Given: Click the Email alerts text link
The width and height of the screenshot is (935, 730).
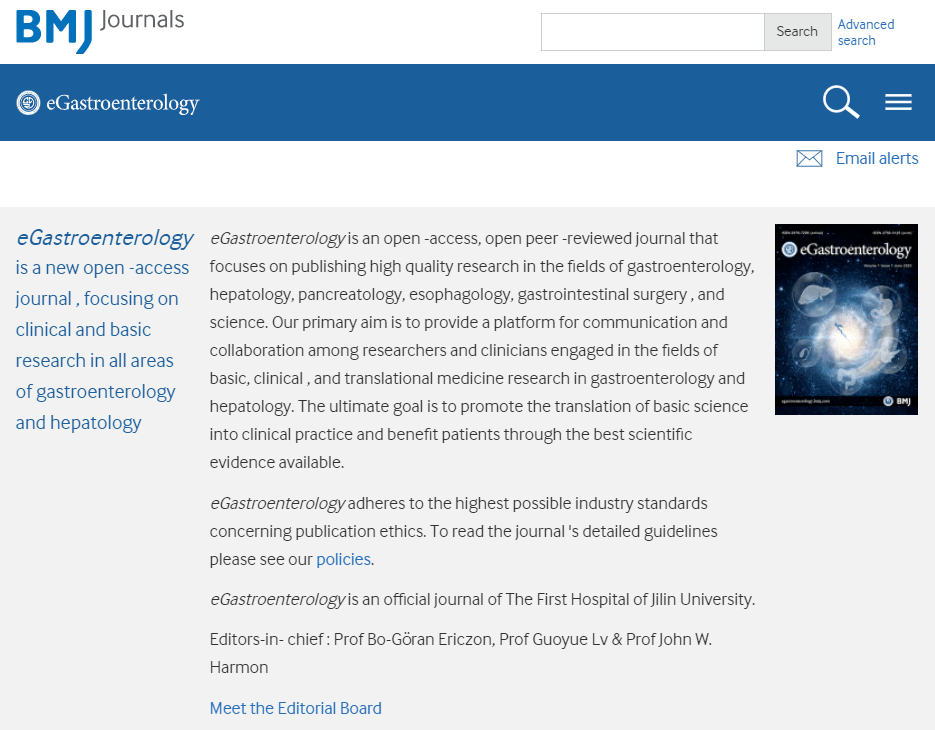Looking at the screenshot, I should point(877,159).
